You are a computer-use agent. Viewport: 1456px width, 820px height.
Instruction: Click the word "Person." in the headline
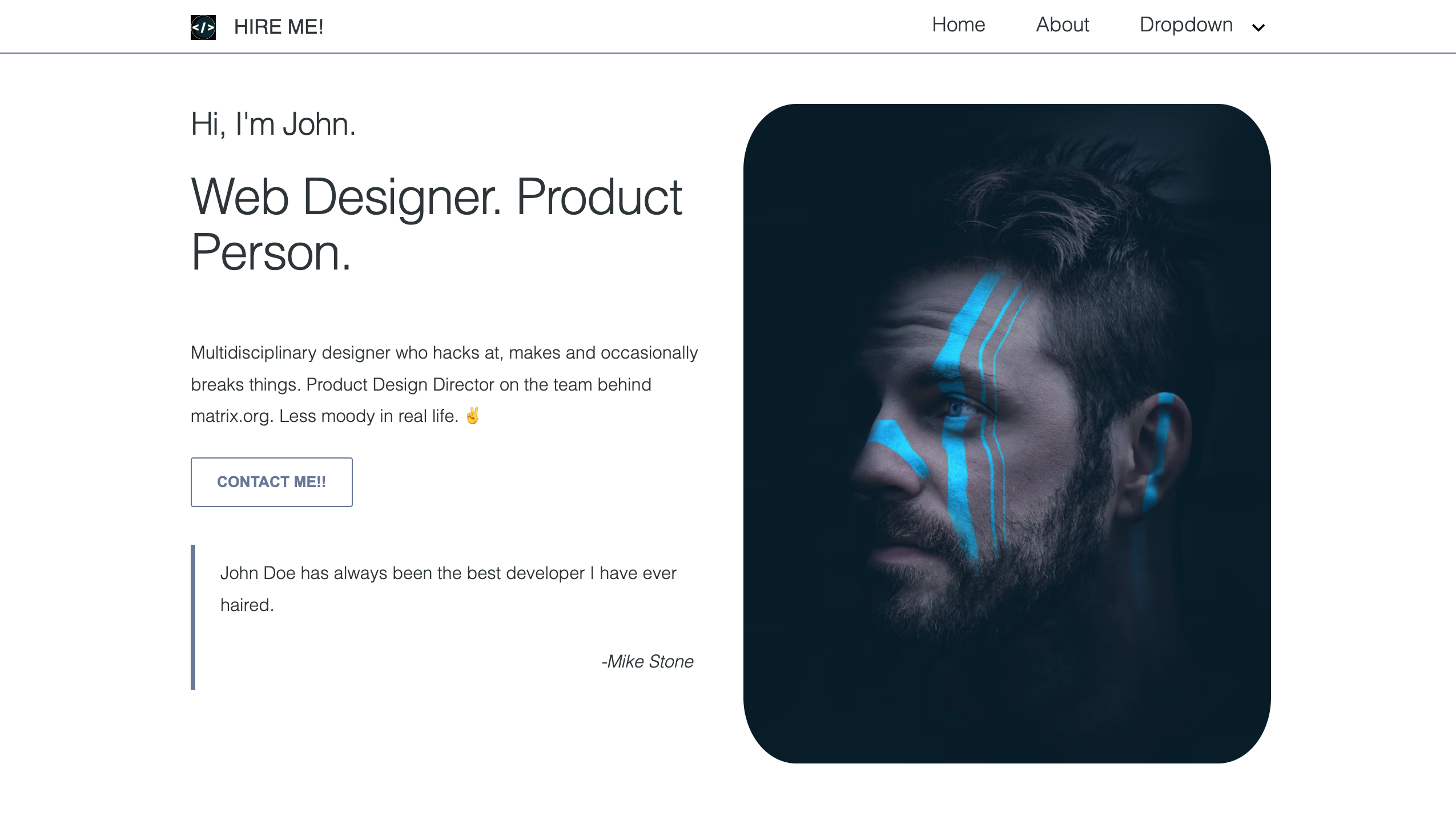click(271, 252)
